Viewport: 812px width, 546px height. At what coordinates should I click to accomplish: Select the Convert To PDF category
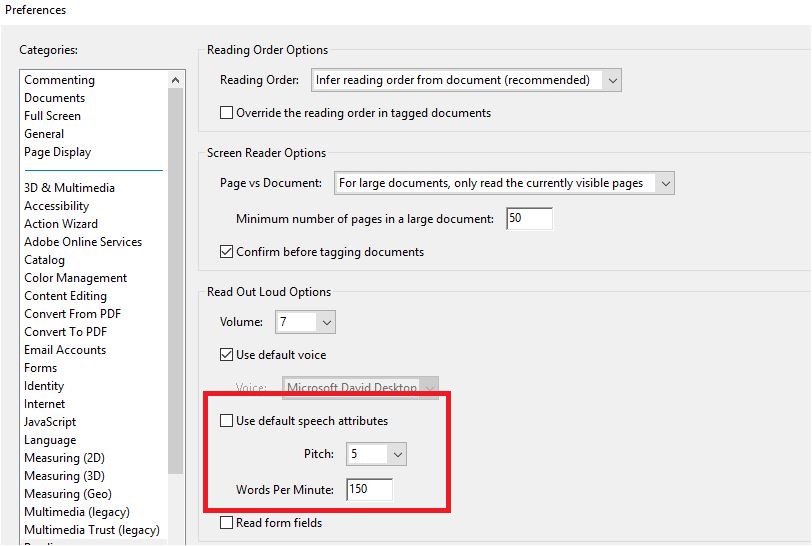pos(65,332)
